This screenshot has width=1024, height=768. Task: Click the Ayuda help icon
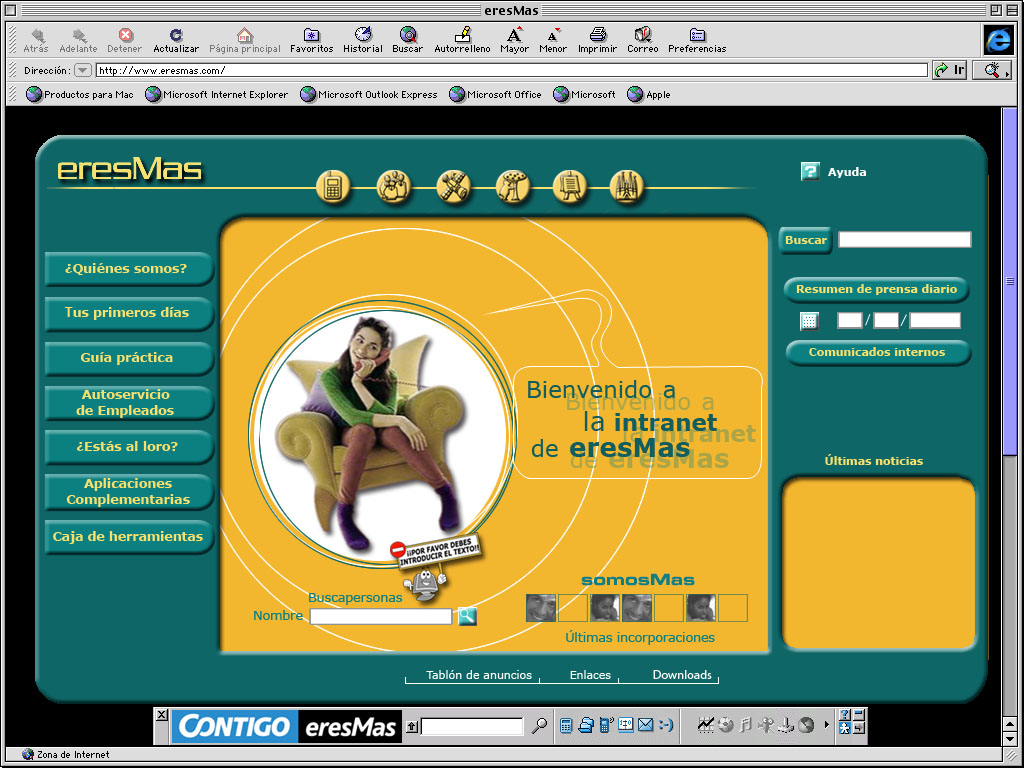(x=812, y=171)
